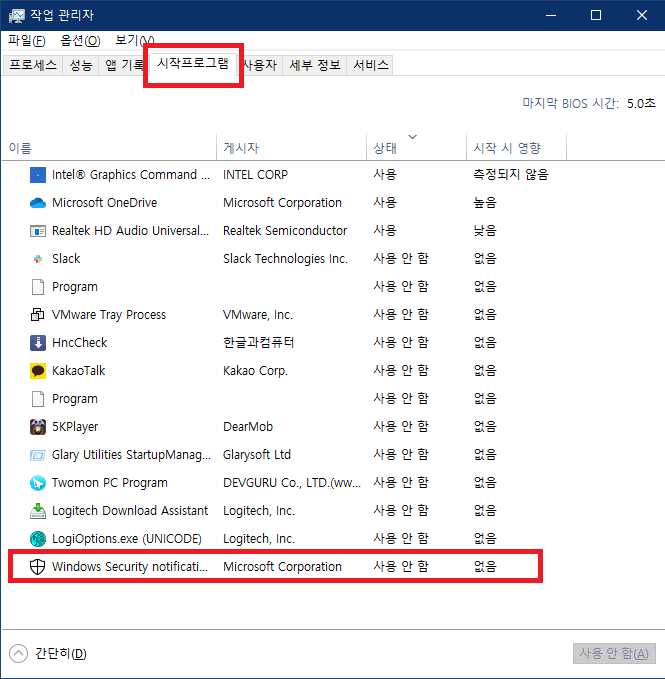Switch to the 사용자 tab
The image size is (665, 679).
(261, 65)
